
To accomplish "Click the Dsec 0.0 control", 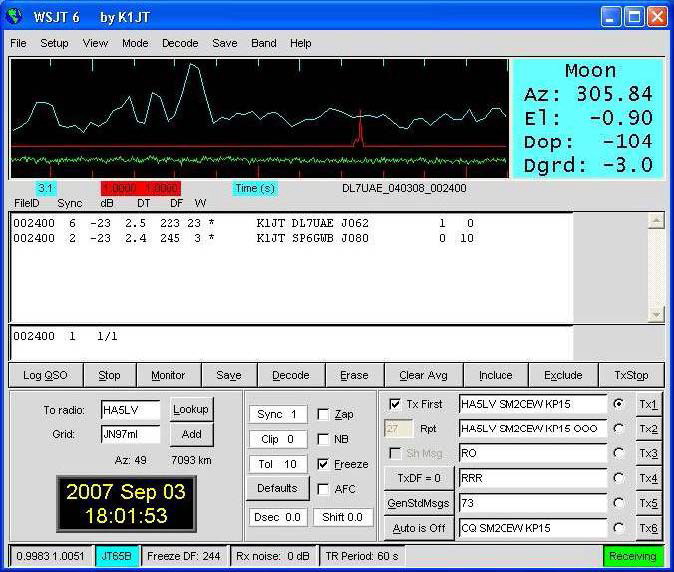I will point(278,517).
